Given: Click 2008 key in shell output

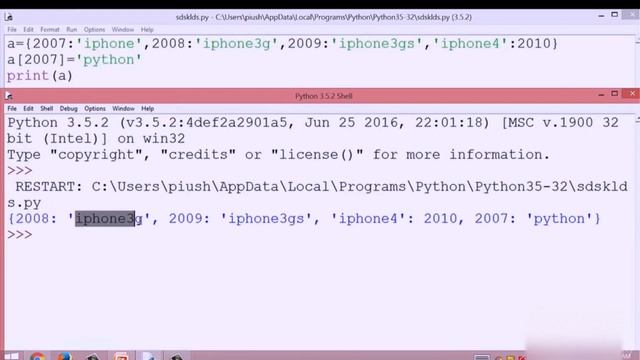Looking at the screenshot, I should [x=32, y=219].
